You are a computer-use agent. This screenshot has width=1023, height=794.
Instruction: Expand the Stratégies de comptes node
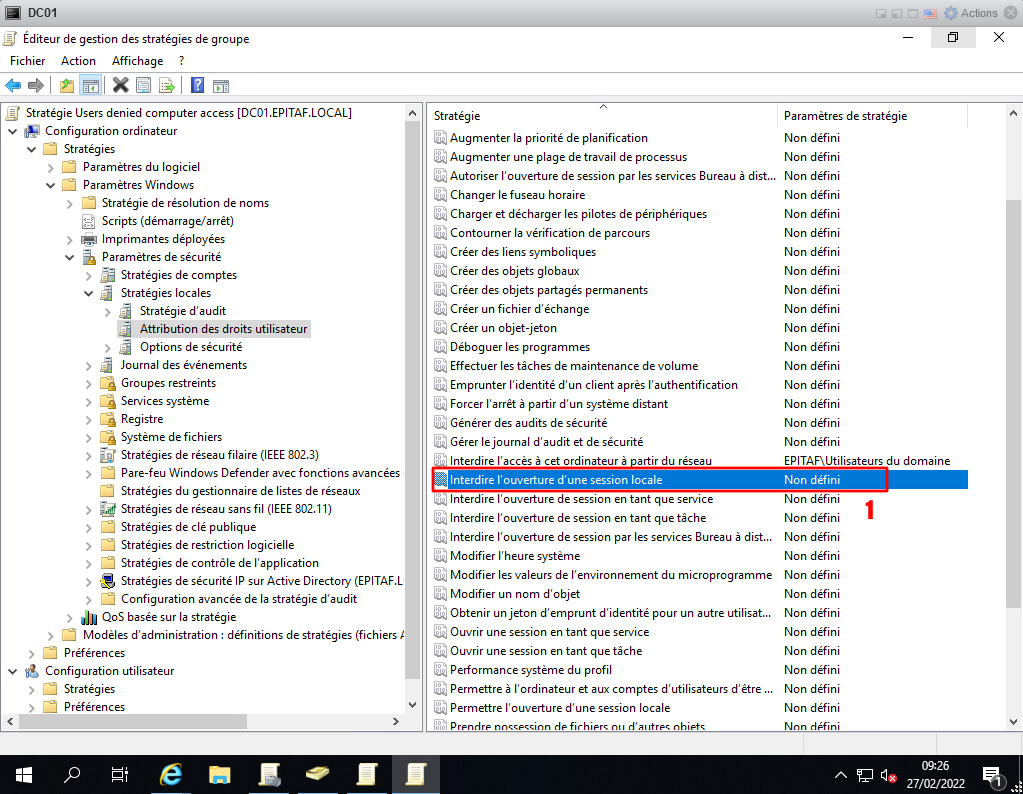pyautogui.click(x=89, y=275)
